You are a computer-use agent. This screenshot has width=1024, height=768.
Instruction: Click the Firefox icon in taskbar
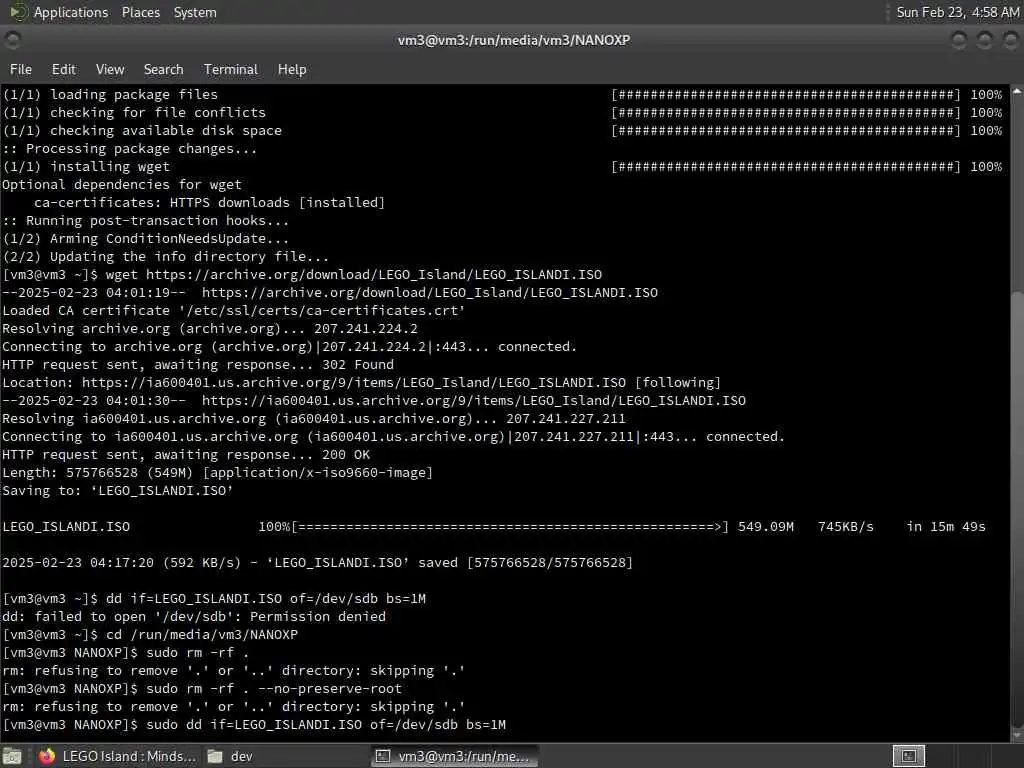tap(47, 756)
